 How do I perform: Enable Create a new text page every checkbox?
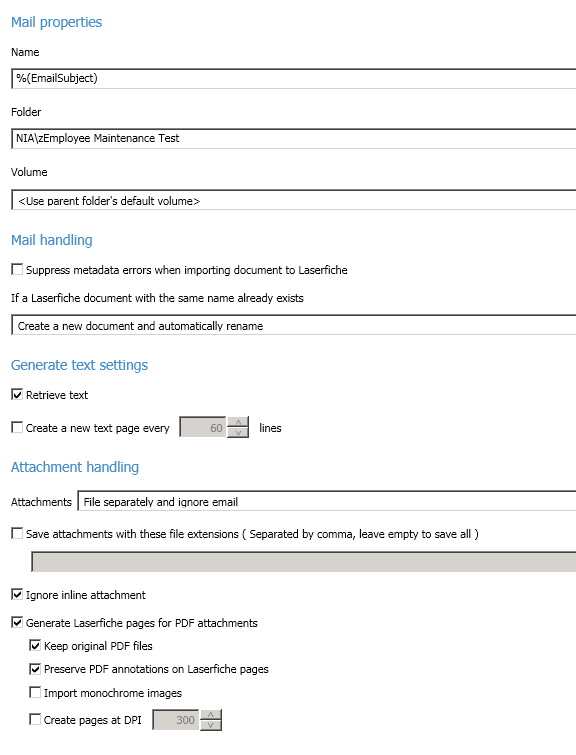point(17,427)
